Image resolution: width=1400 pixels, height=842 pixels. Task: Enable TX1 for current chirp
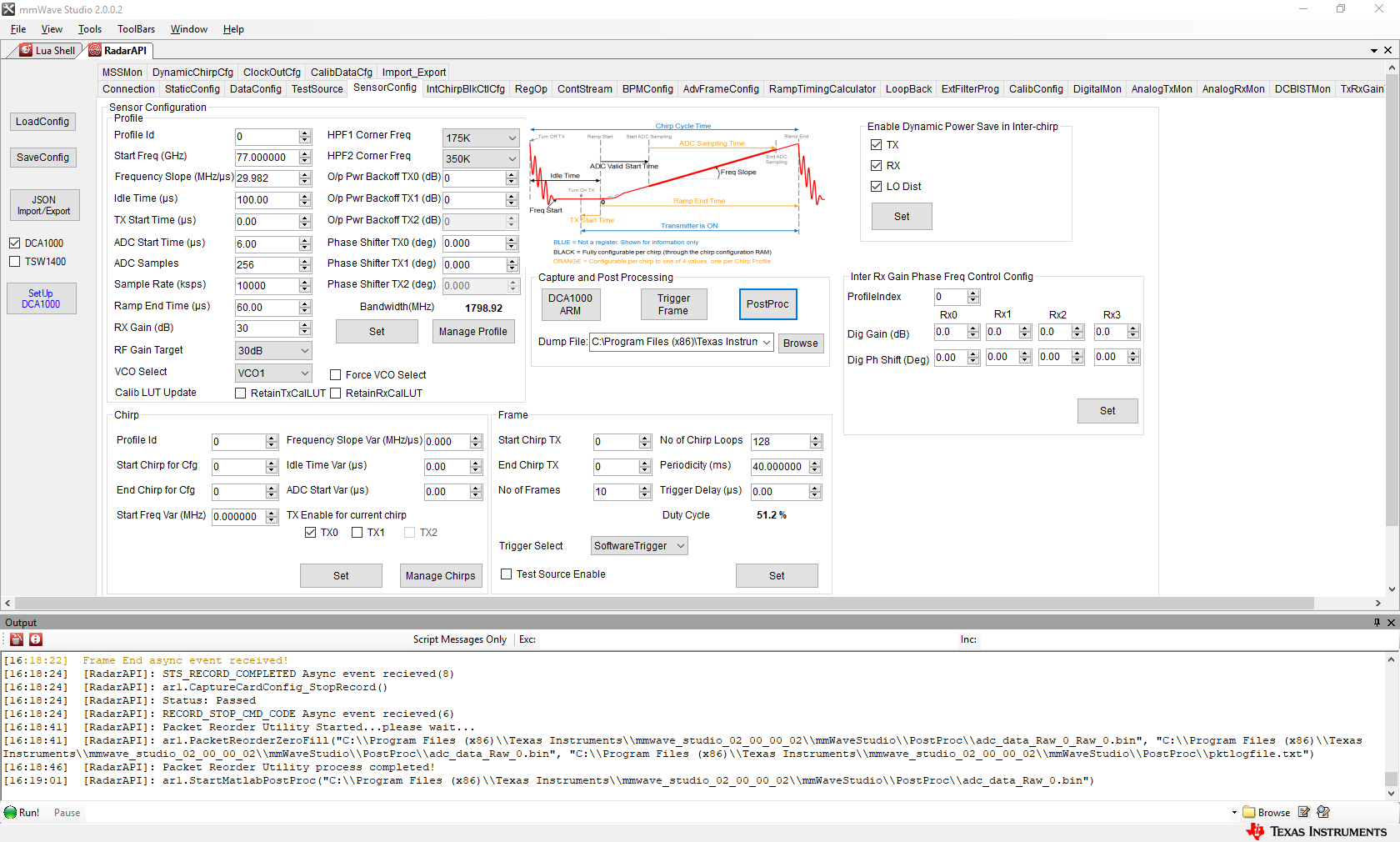[357, 533]
